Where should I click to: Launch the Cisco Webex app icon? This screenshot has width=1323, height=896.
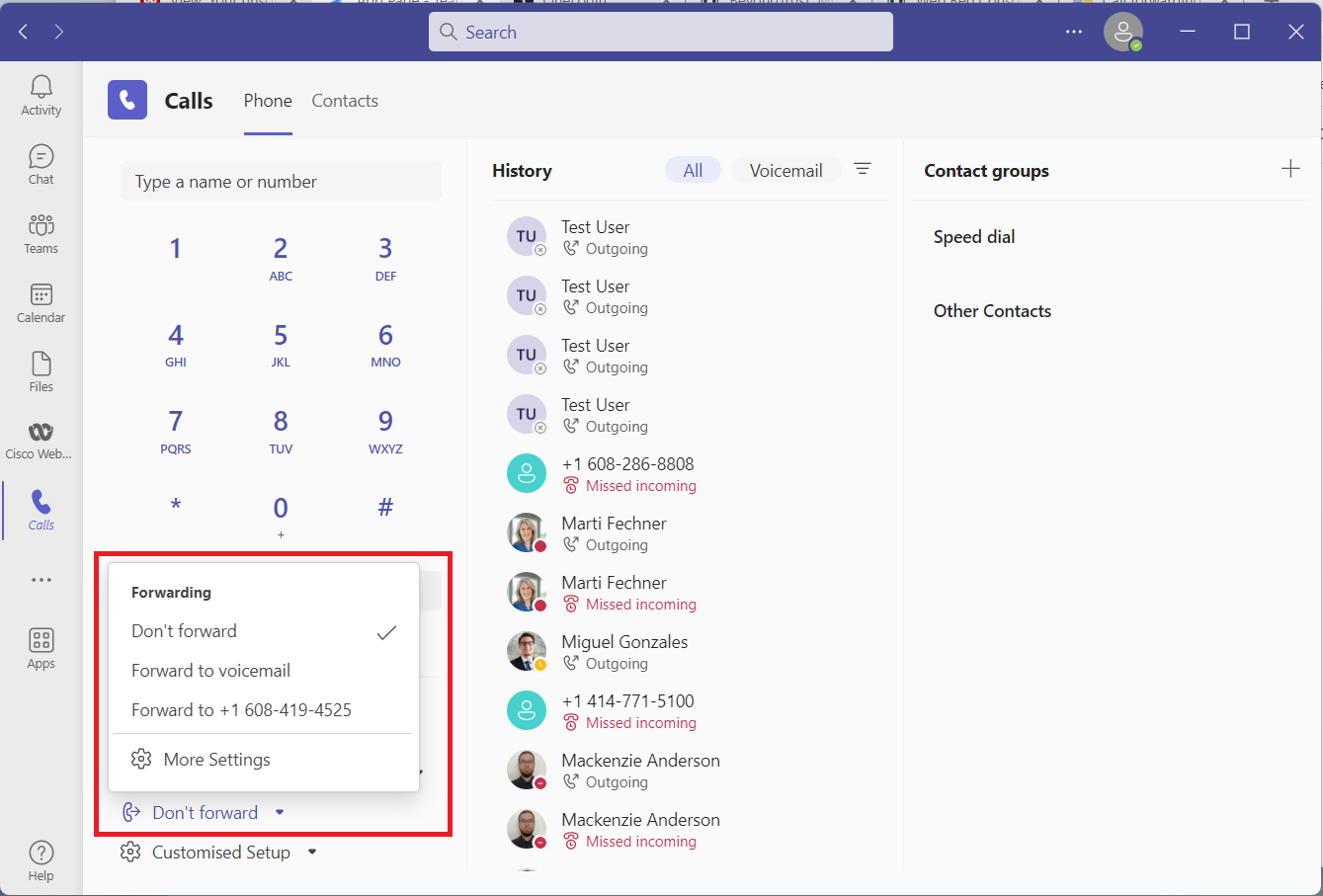pos(41,441)
